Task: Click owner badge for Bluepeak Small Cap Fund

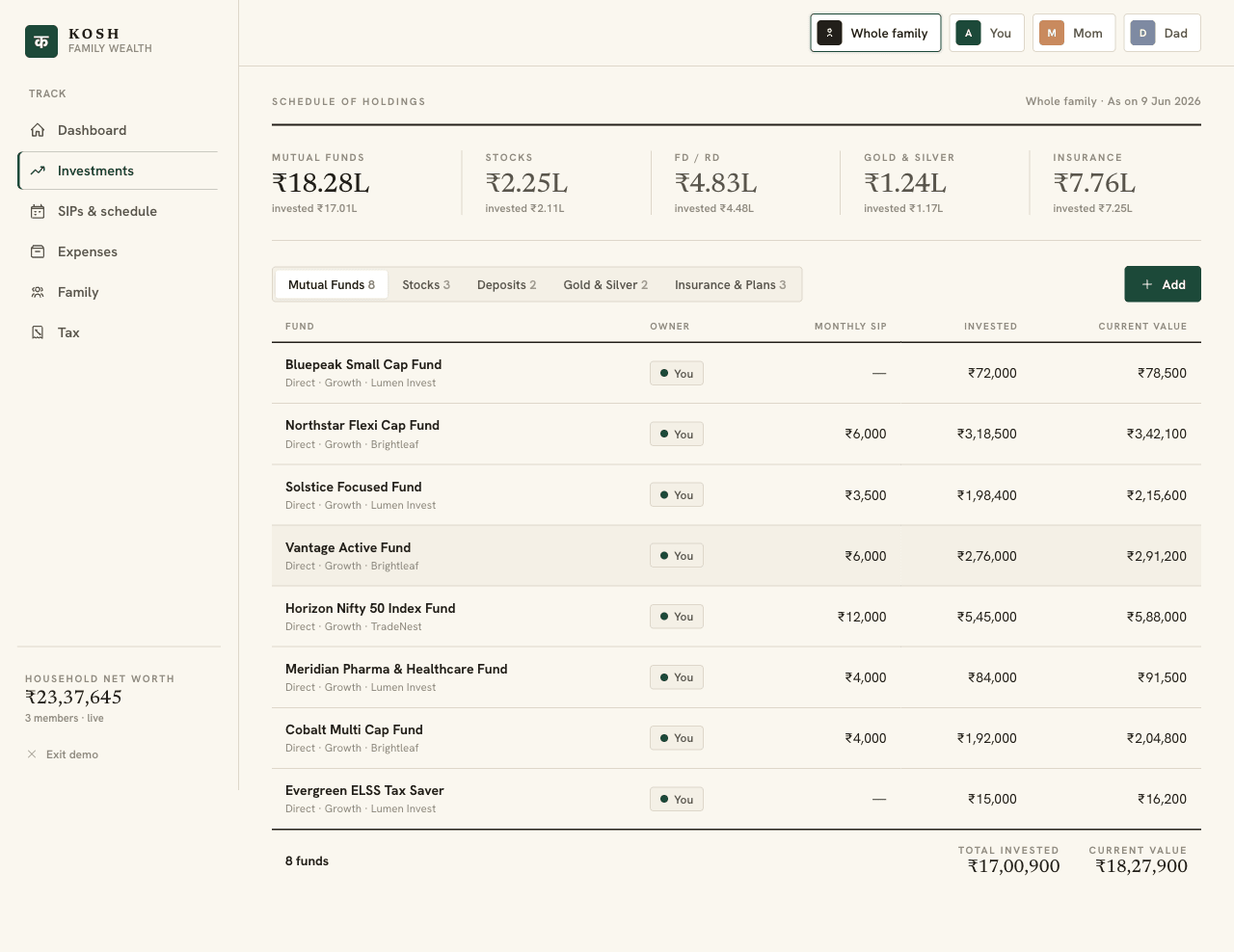Action: pyautogui.click(x=677, y=373)
